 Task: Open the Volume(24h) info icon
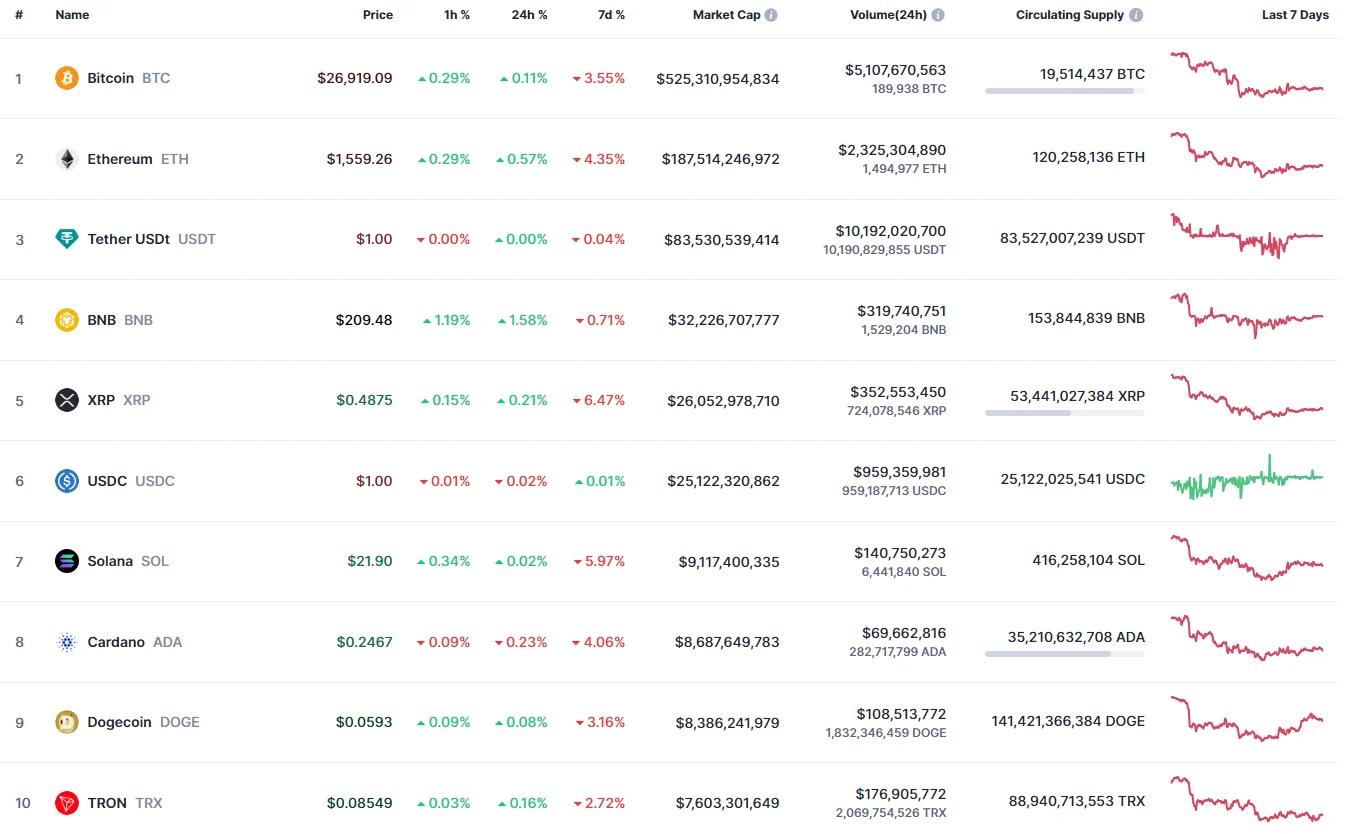click(938, 15)
